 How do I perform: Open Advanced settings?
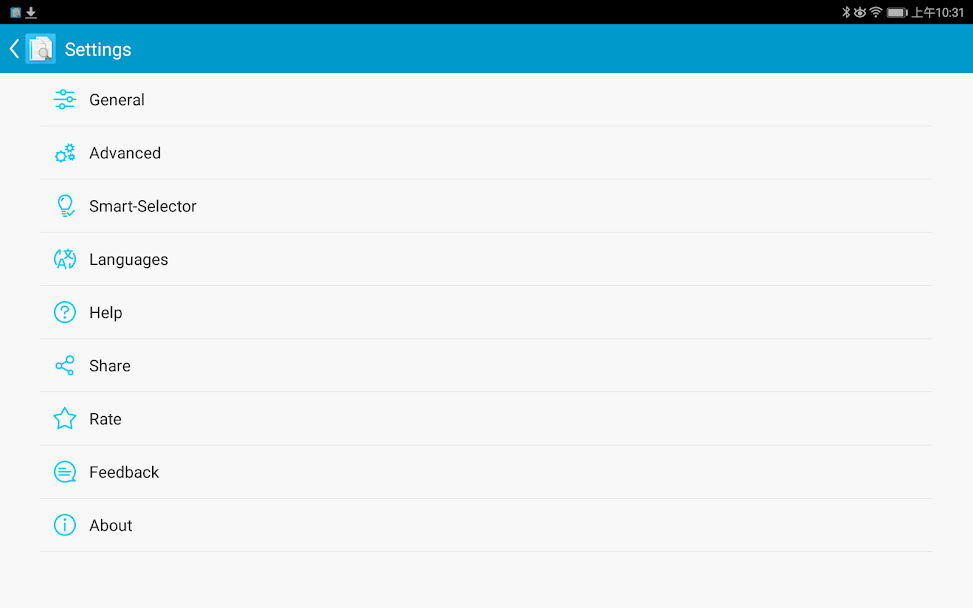click(125, 153)
